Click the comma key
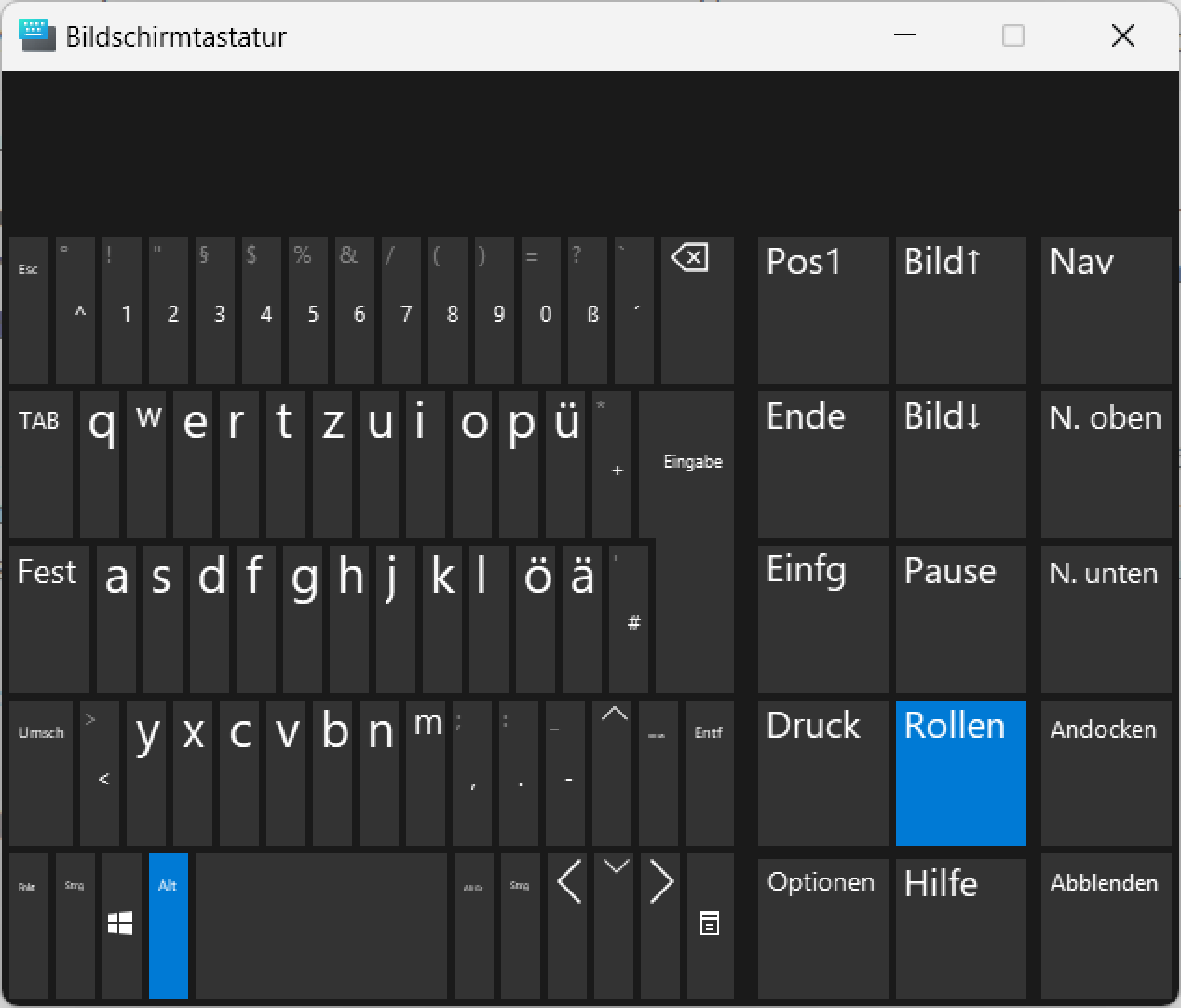 pyautogui.click(x=472, y=773)
